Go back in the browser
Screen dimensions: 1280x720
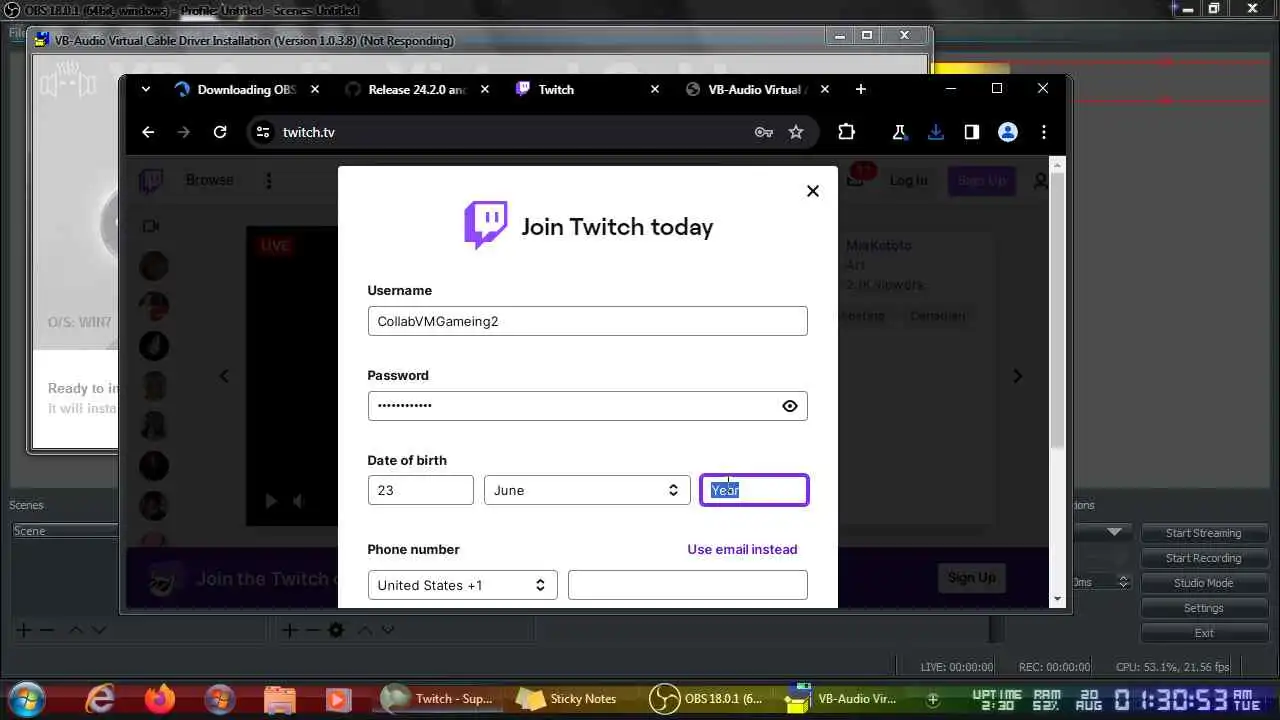click(148, 132)
